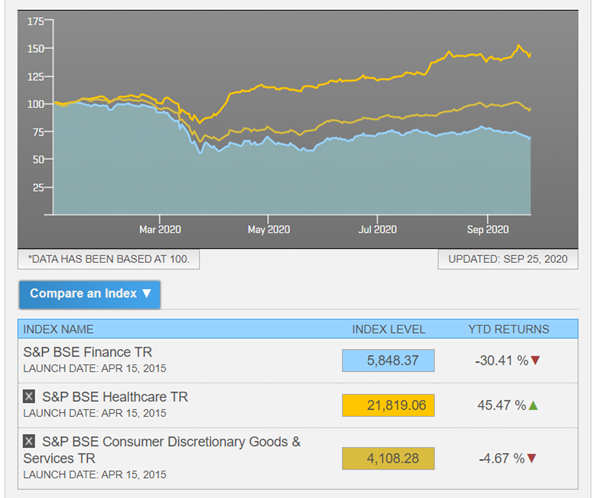Click the Finance TR launch date text
This screenshot has height=498, width=602.
click(x=95, y=369)
